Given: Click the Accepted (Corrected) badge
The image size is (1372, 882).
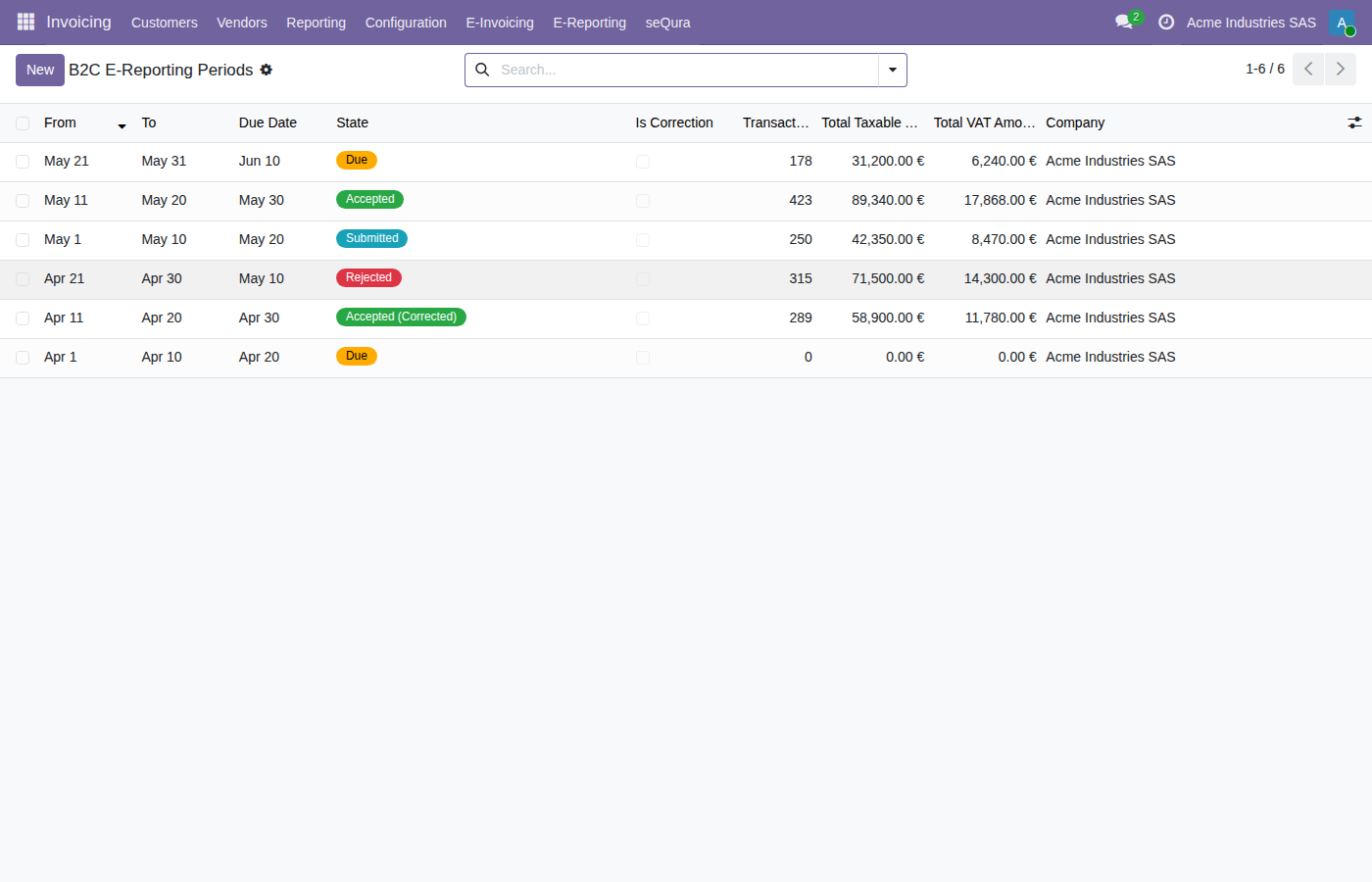Looking at the screenshot, I should (401, 317).
